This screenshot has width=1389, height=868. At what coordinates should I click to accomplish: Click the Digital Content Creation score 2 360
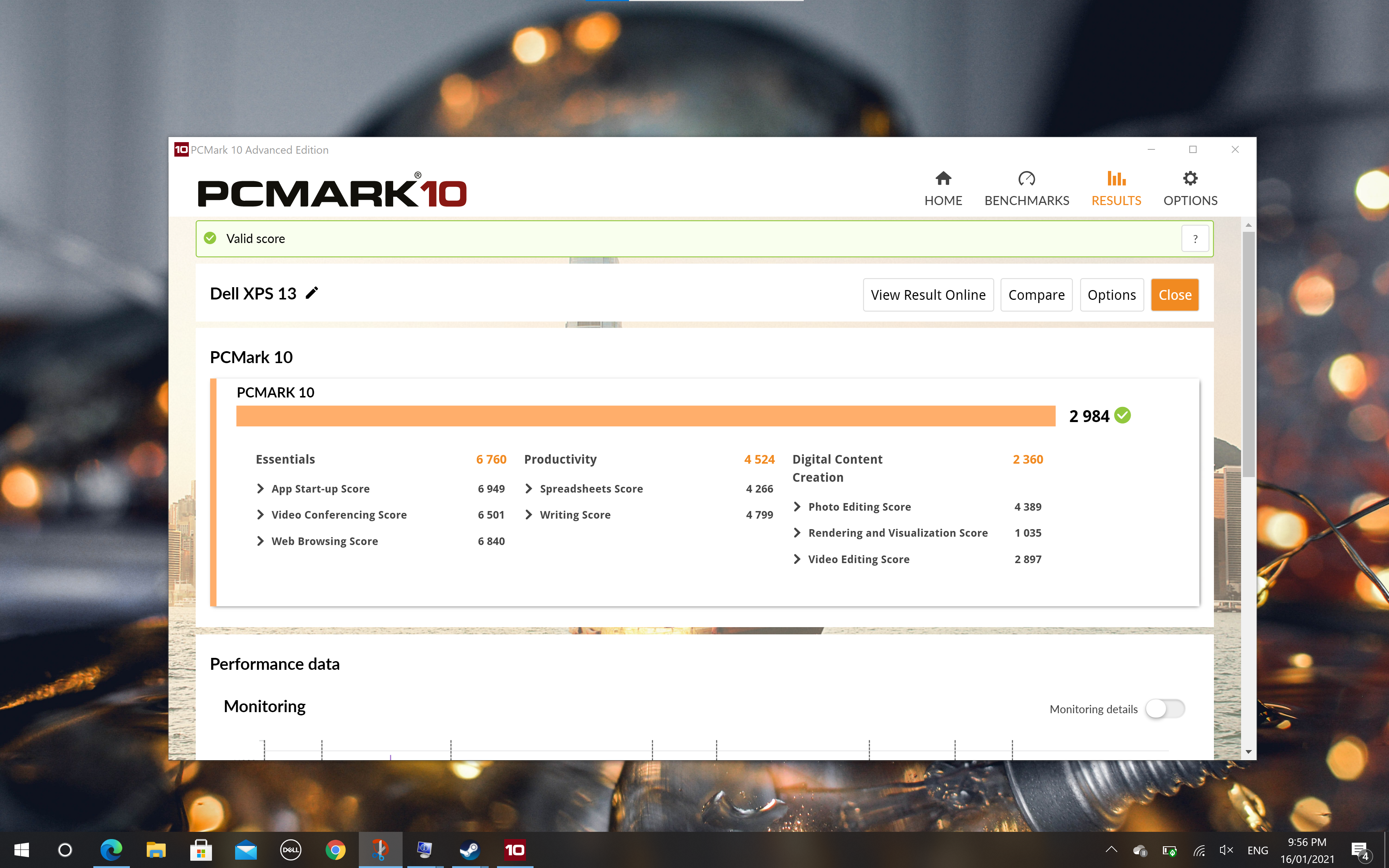click(1028, 459)
